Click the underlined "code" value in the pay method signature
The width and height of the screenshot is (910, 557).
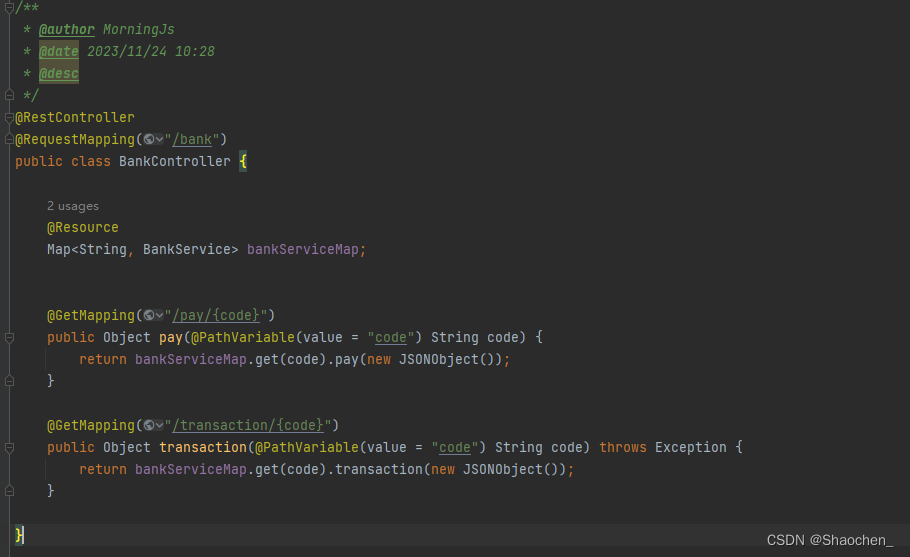391,337
